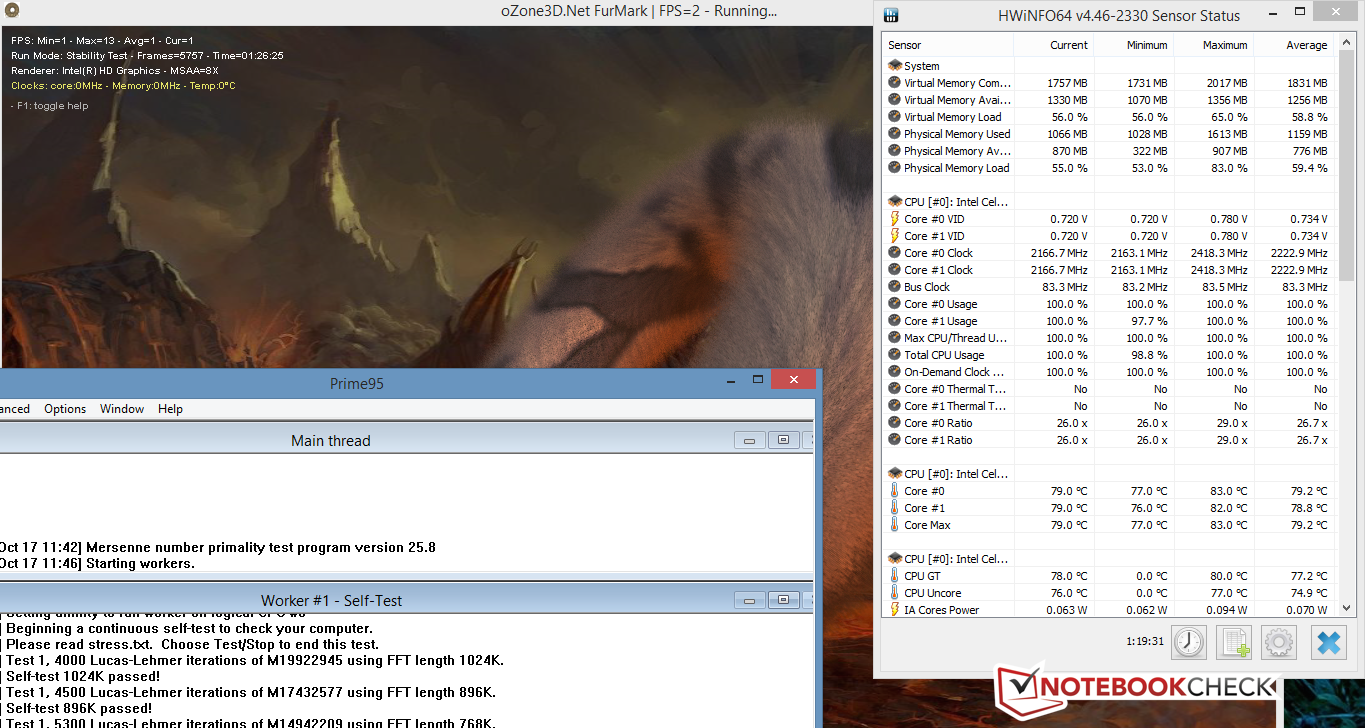This screenshot has height=728, width=1365.
Task: Click the Main thread child window title
Action: [x=330, y=440]
